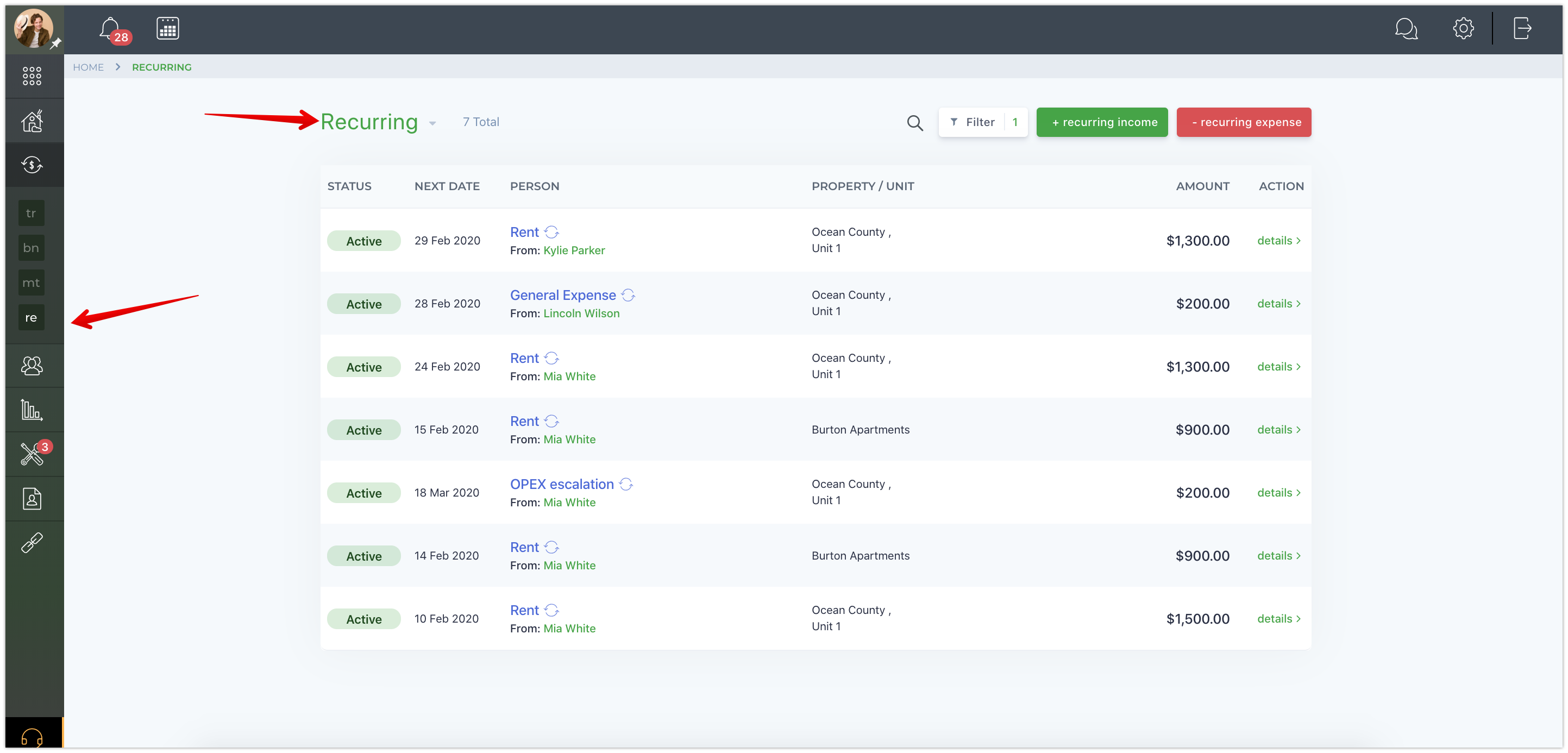The image size is (1568, 753).
Task: Open the reports bar chart icon
Action: point(32,410)
